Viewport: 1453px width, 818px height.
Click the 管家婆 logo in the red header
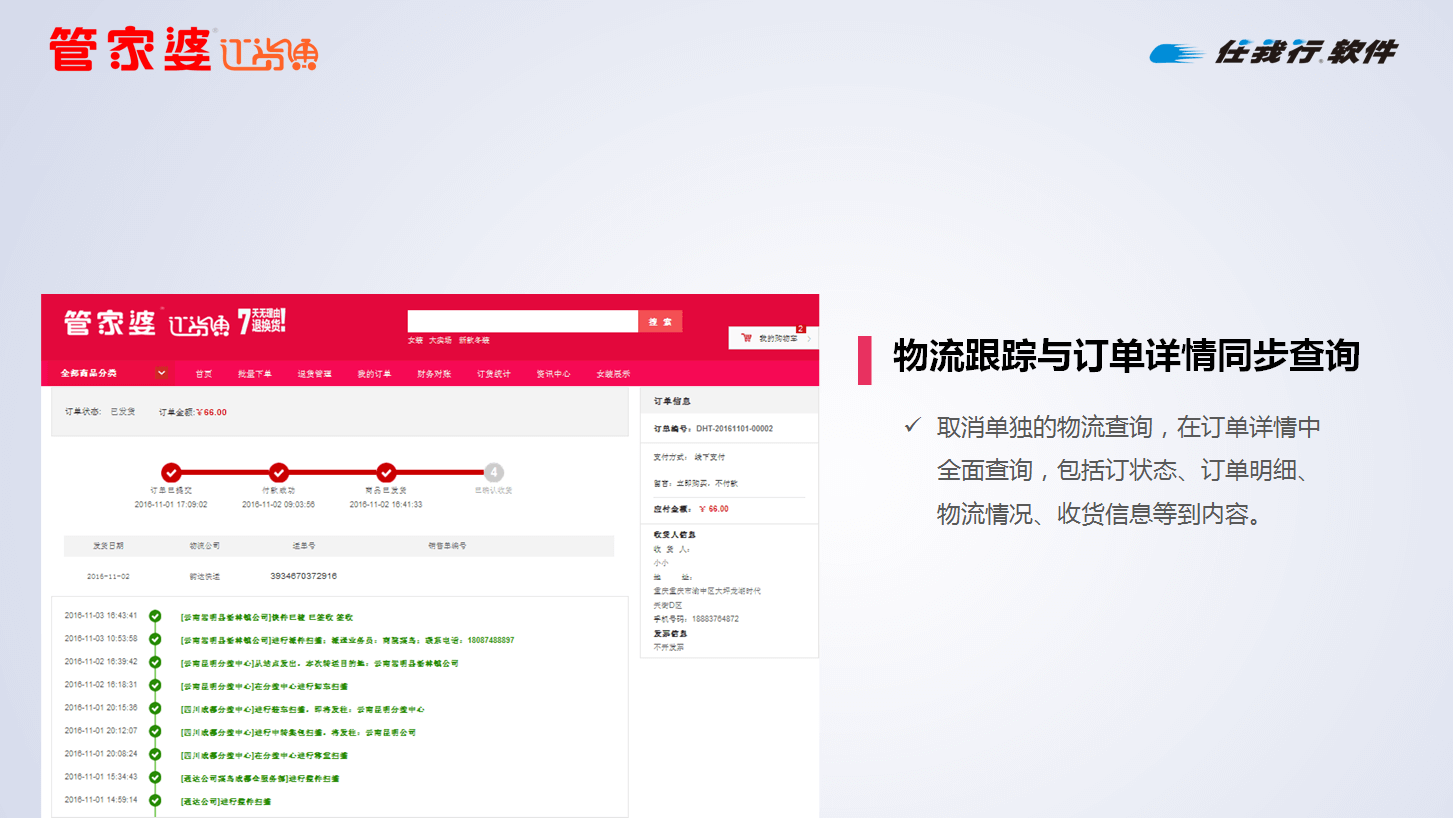110,323
